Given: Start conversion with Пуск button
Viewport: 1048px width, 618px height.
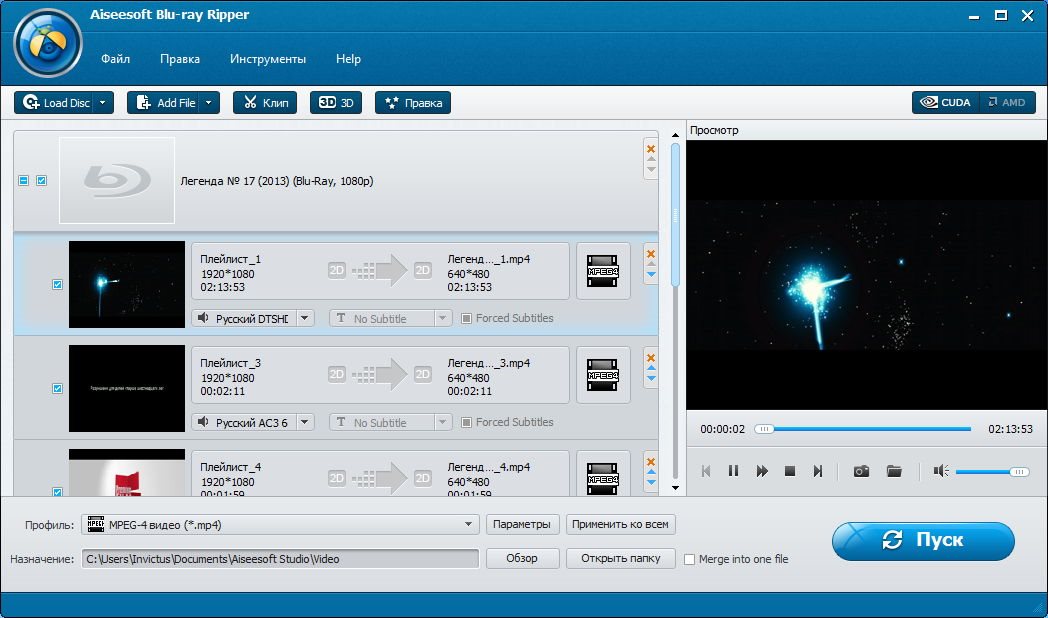Looking at the screenshot, I should pos(923,540).
